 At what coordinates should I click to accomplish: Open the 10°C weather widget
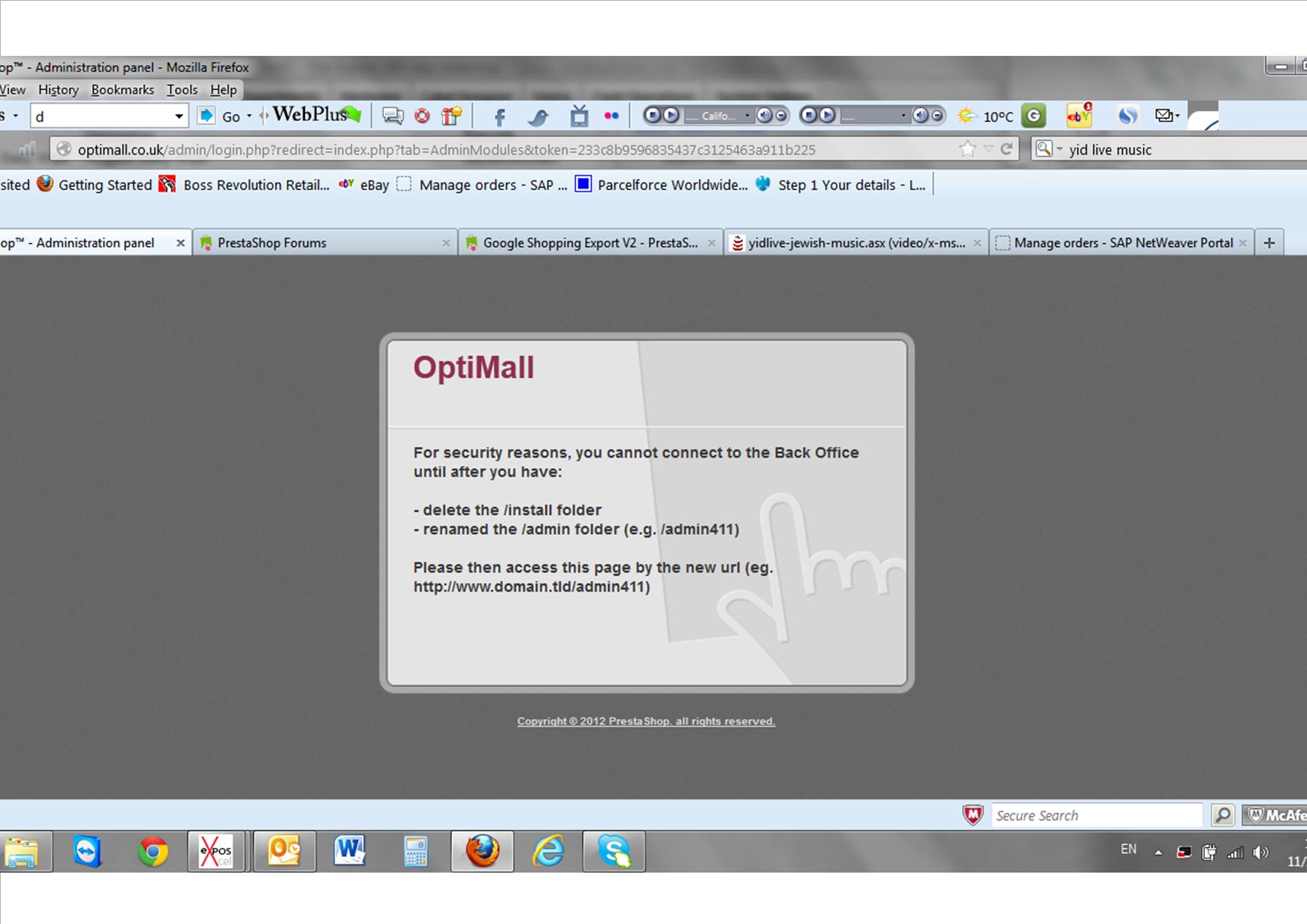985,116
